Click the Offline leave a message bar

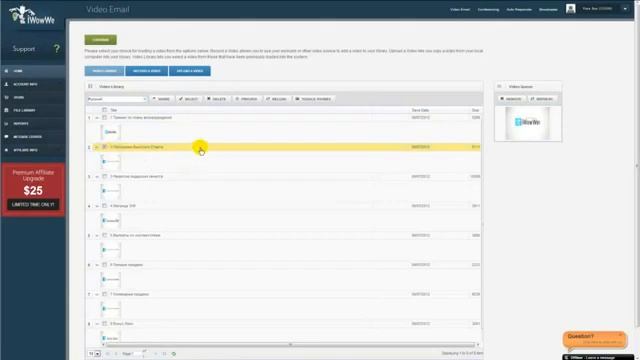(x=598, y=357)
